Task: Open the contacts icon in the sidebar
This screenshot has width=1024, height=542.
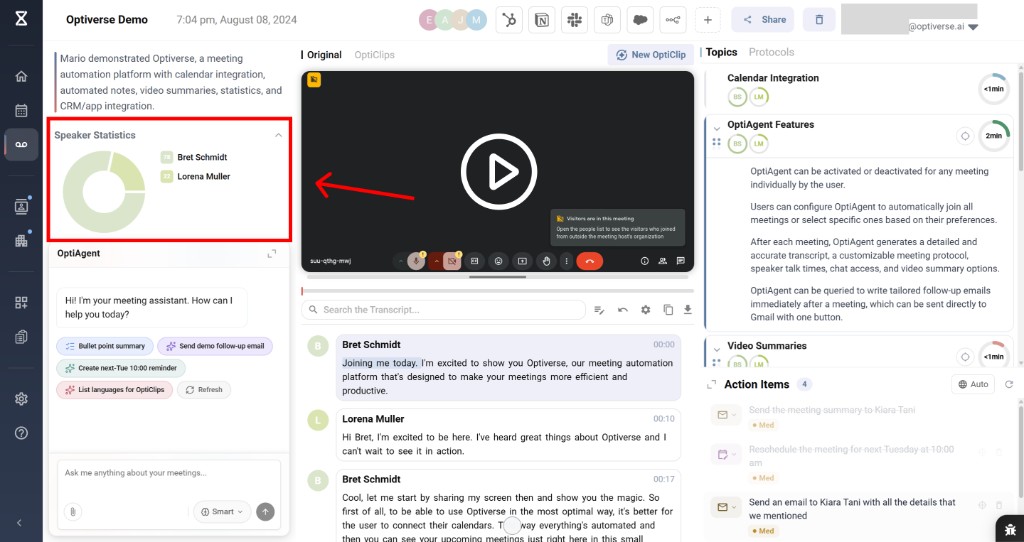Action: pos(21,206)
